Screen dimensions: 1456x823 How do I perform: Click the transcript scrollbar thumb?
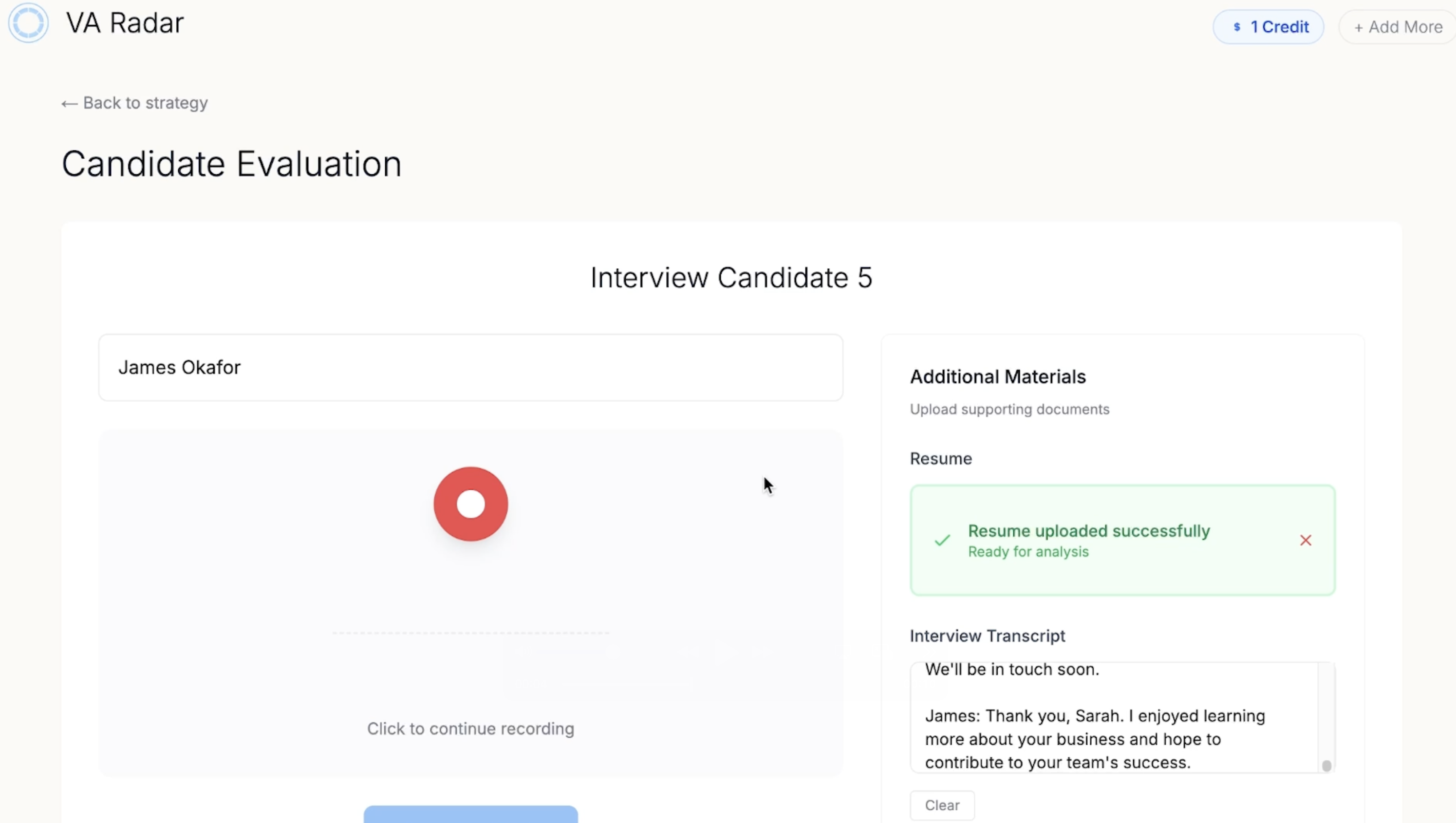coord(1326,766)
